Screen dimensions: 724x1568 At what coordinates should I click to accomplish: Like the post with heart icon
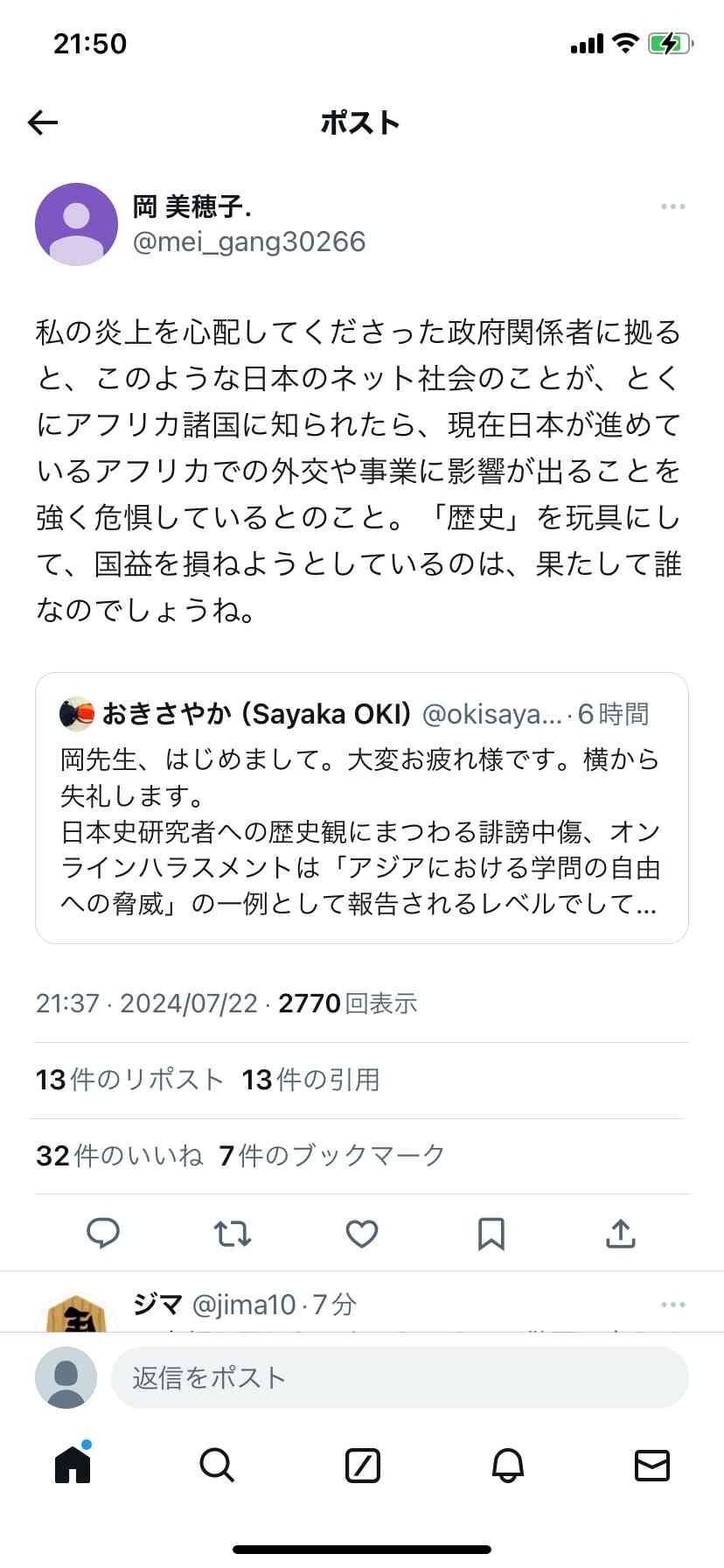pos(362,1233)
